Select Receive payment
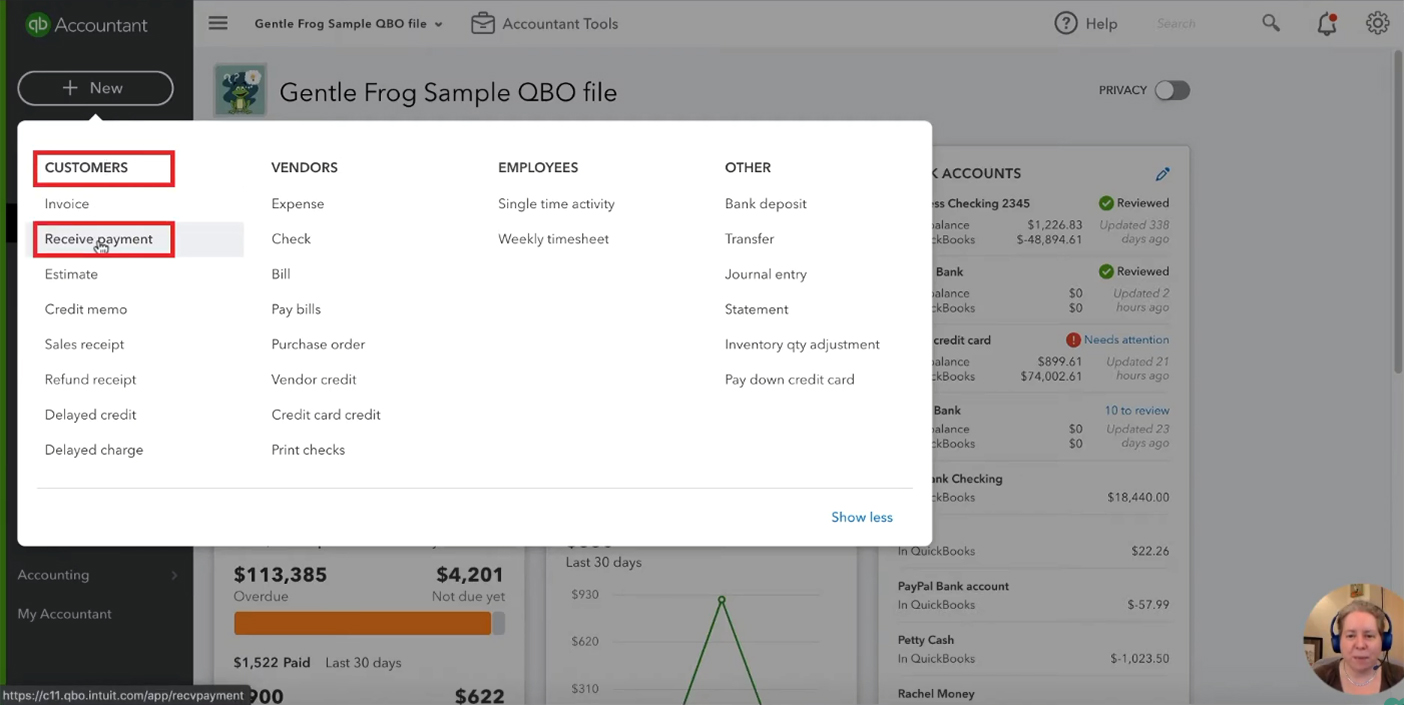The height and width of the screenshot is (705, 1404). click(x=99, y=239)
